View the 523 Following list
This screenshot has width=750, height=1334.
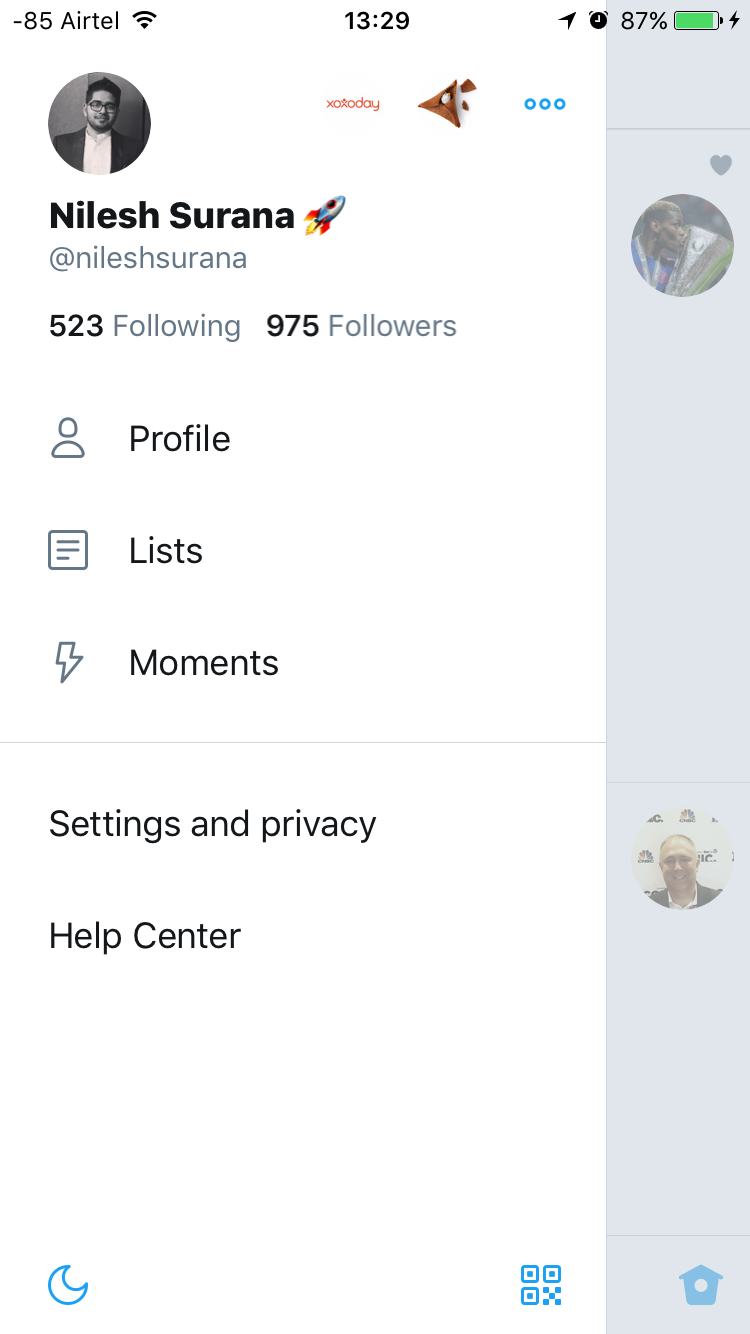coord(145,326)
